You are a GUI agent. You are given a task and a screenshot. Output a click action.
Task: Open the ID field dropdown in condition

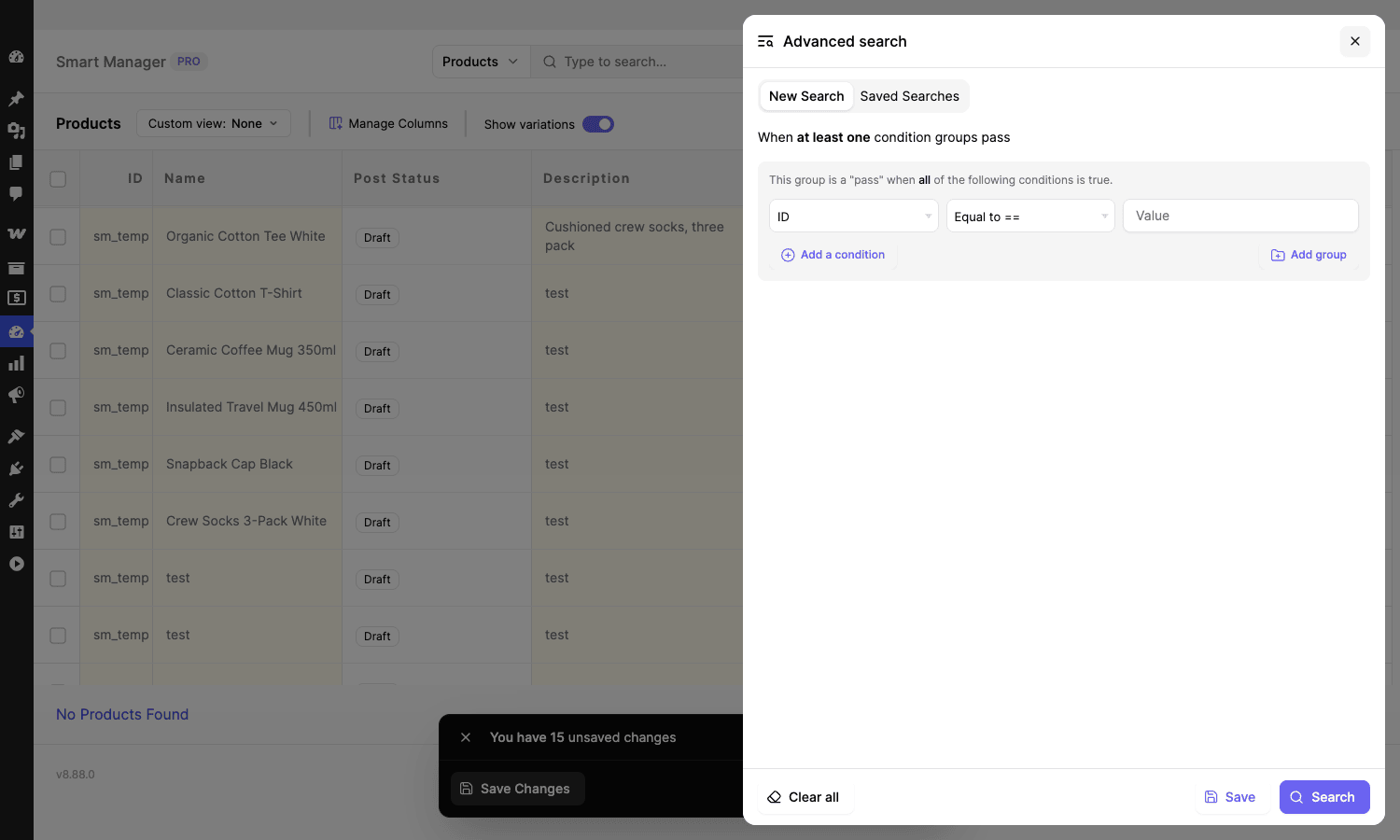(x=854, y=217)
